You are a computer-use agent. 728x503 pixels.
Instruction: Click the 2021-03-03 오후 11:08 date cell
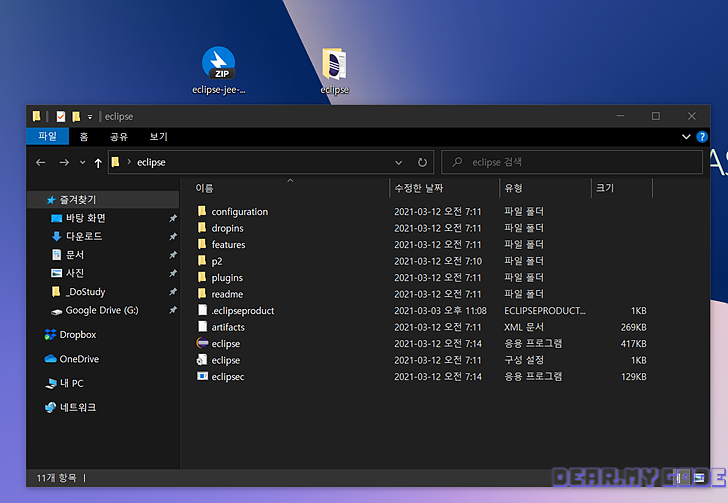440,311
